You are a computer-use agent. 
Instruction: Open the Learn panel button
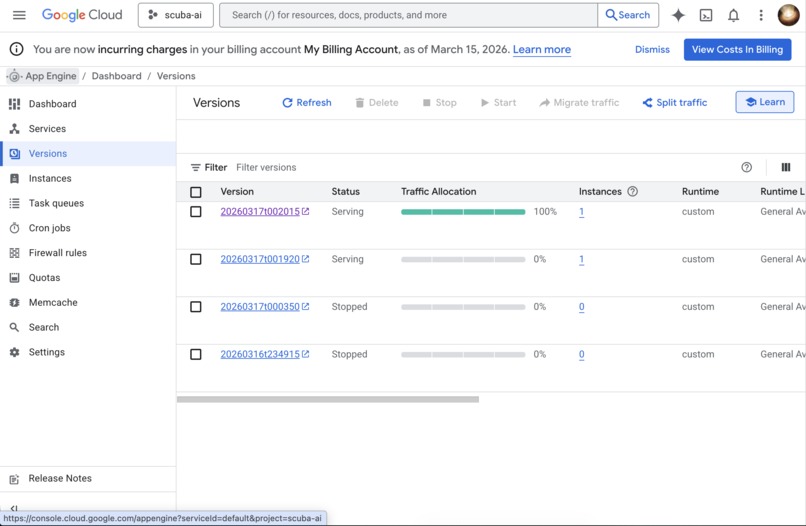tap(764, 102)
